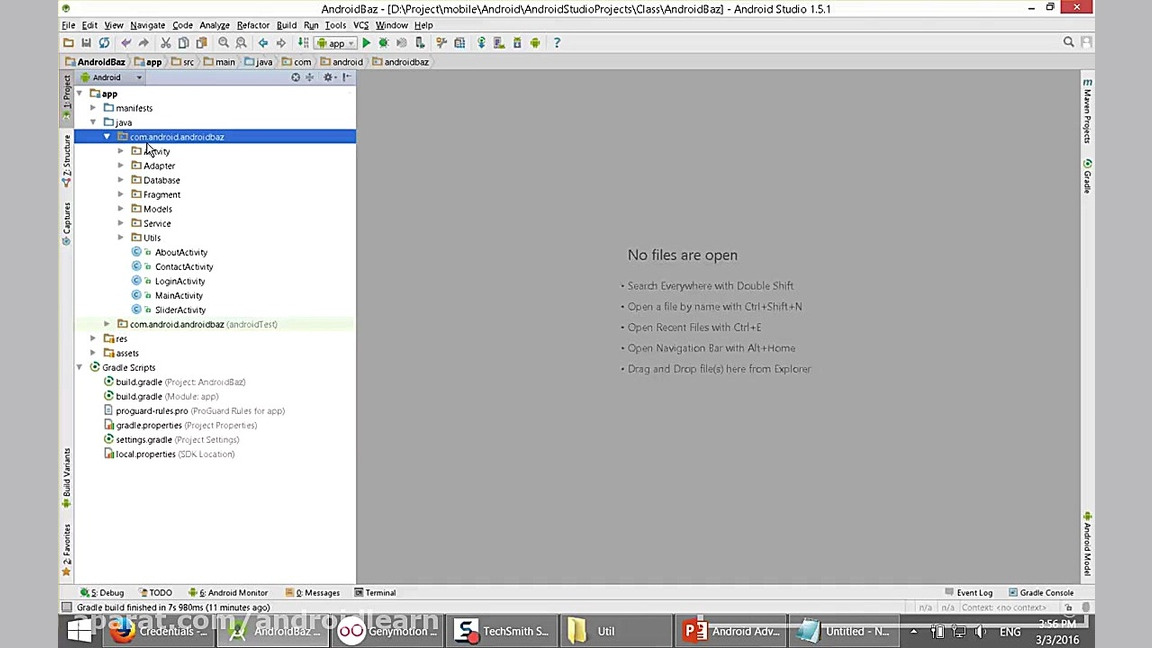Run the app with the green play icon
This screenshot has width=1152, height=648.
point(366,43)
